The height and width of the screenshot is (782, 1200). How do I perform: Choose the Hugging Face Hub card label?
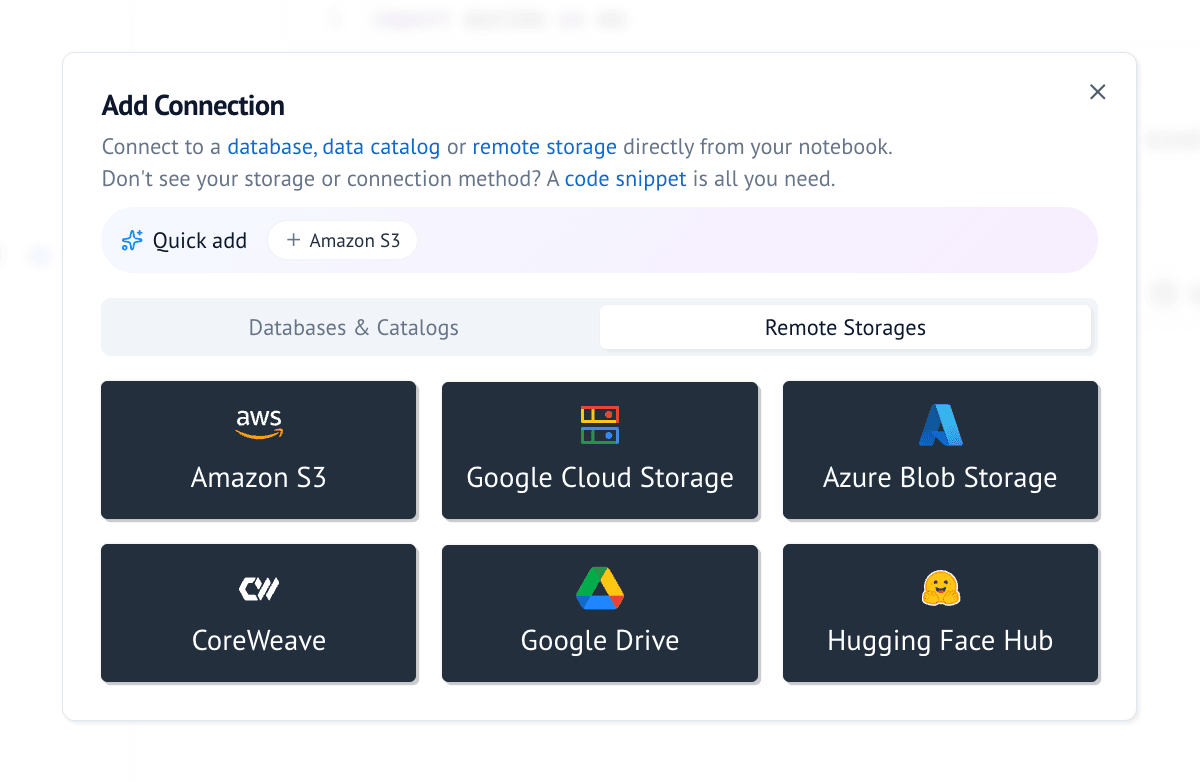940,640
